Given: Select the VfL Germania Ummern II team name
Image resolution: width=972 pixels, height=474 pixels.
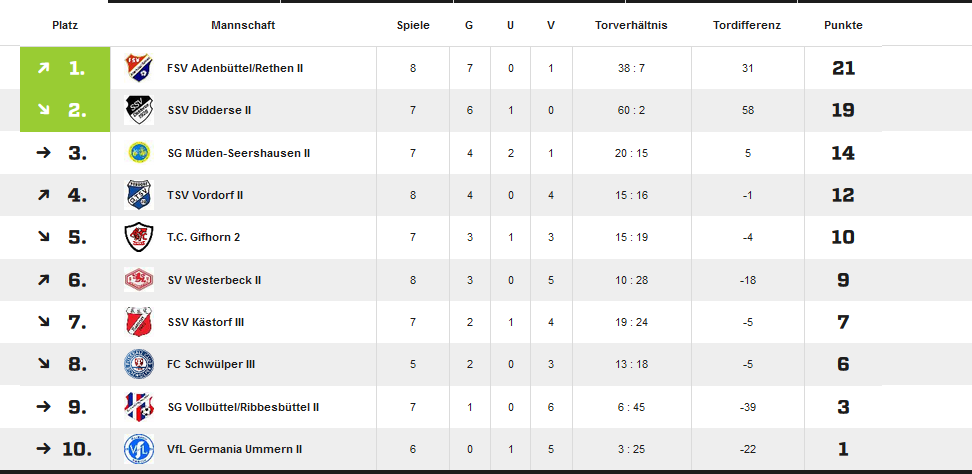Looking at the screenshot, I should click(234, 449).
